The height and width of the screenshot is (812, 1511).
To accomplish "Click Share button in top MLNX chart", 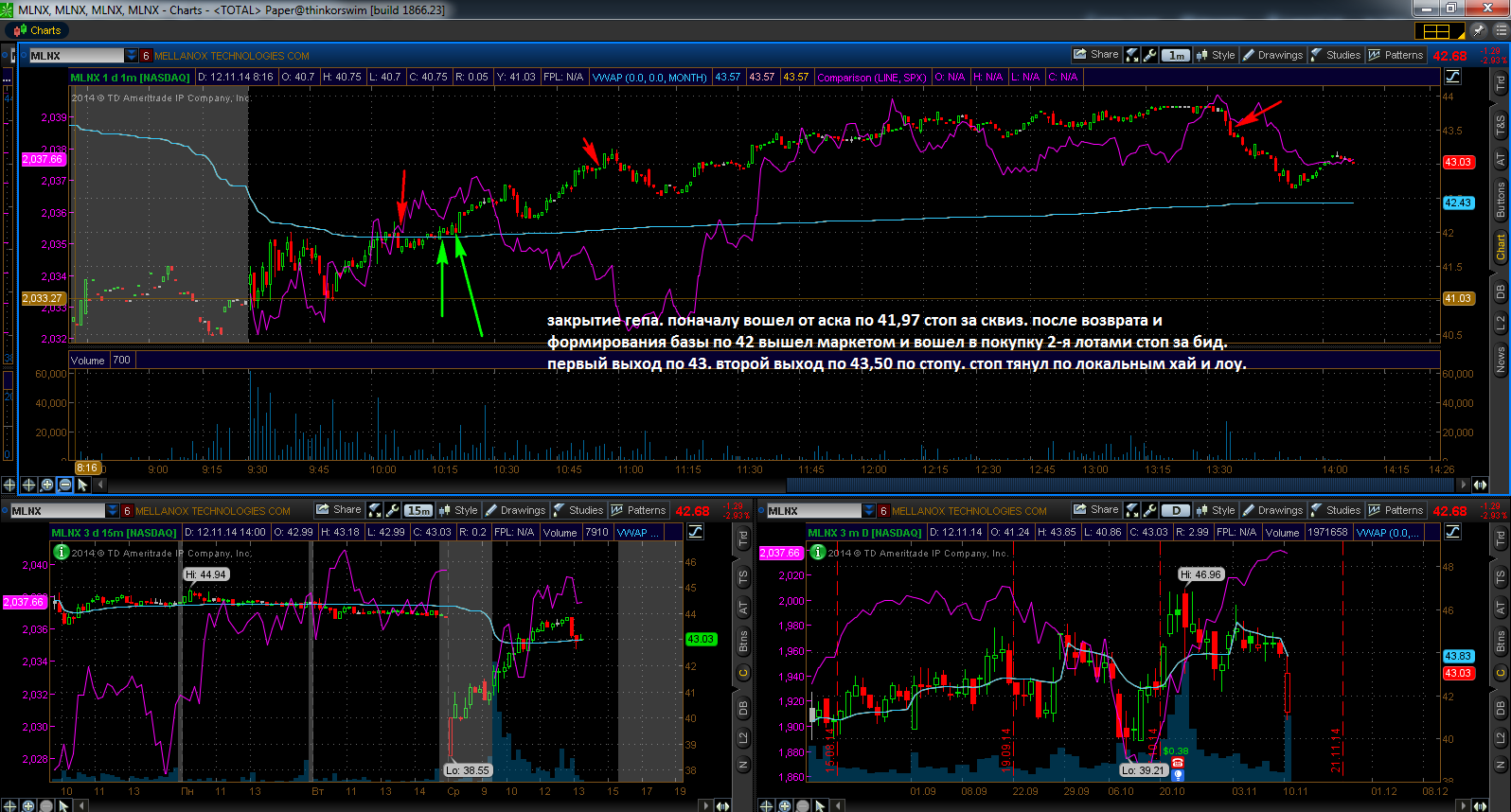I will click(x=1095, y=55).
